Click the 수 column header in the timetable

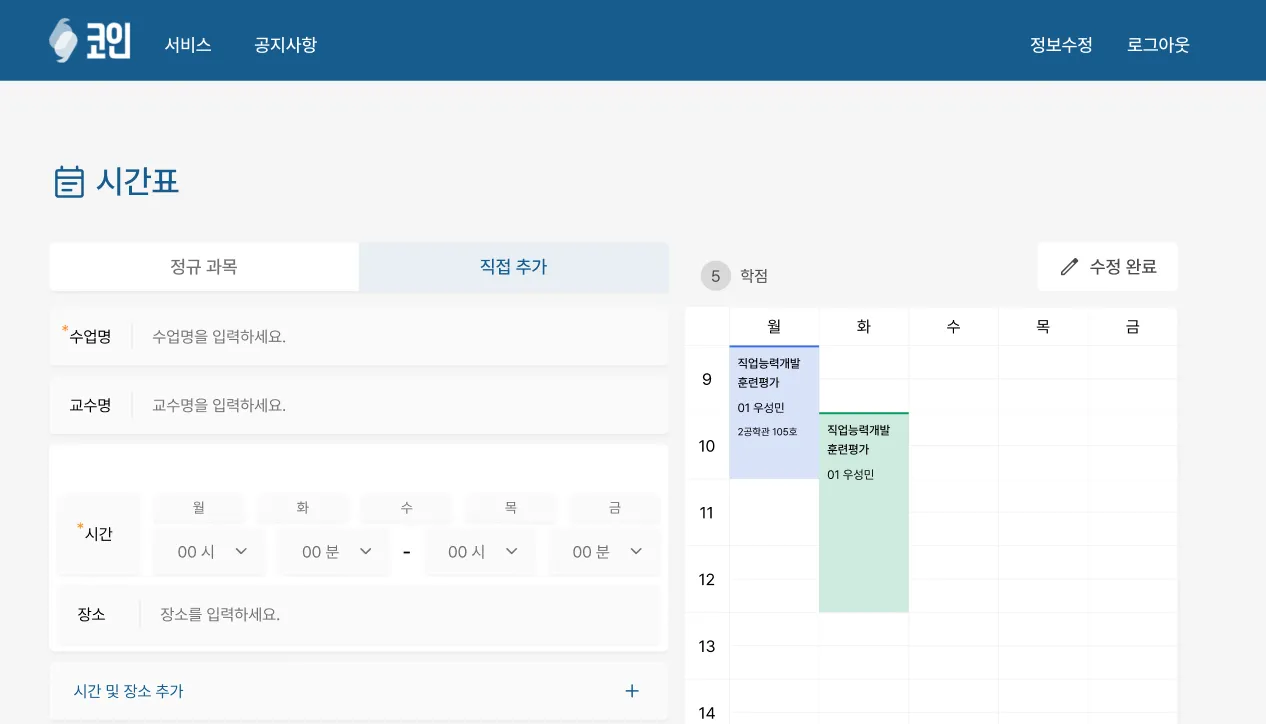click(x=953, y=327)
